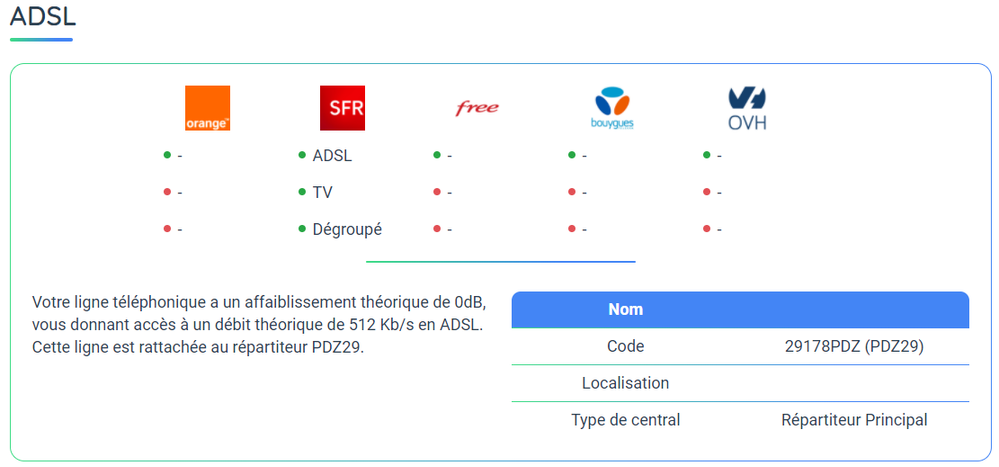Click the green status dot under Free

click(437, 155)
